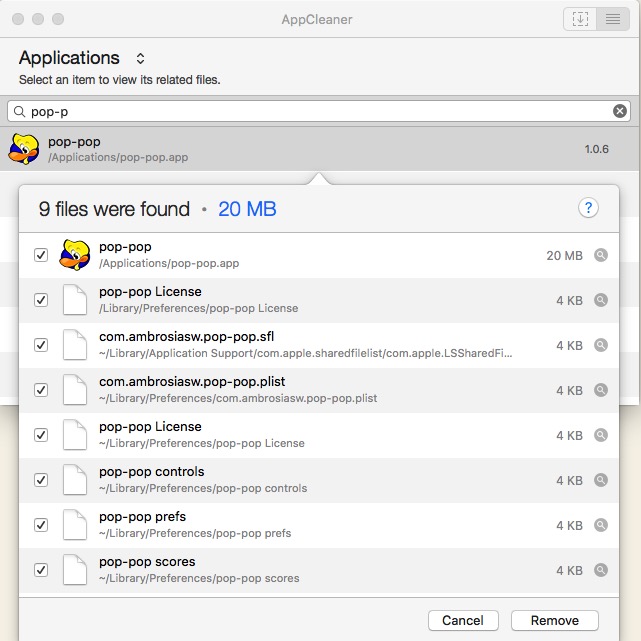Reveal /Library pop-pop License in Finder
Viewport: 641px width, 641px height.
601,300
